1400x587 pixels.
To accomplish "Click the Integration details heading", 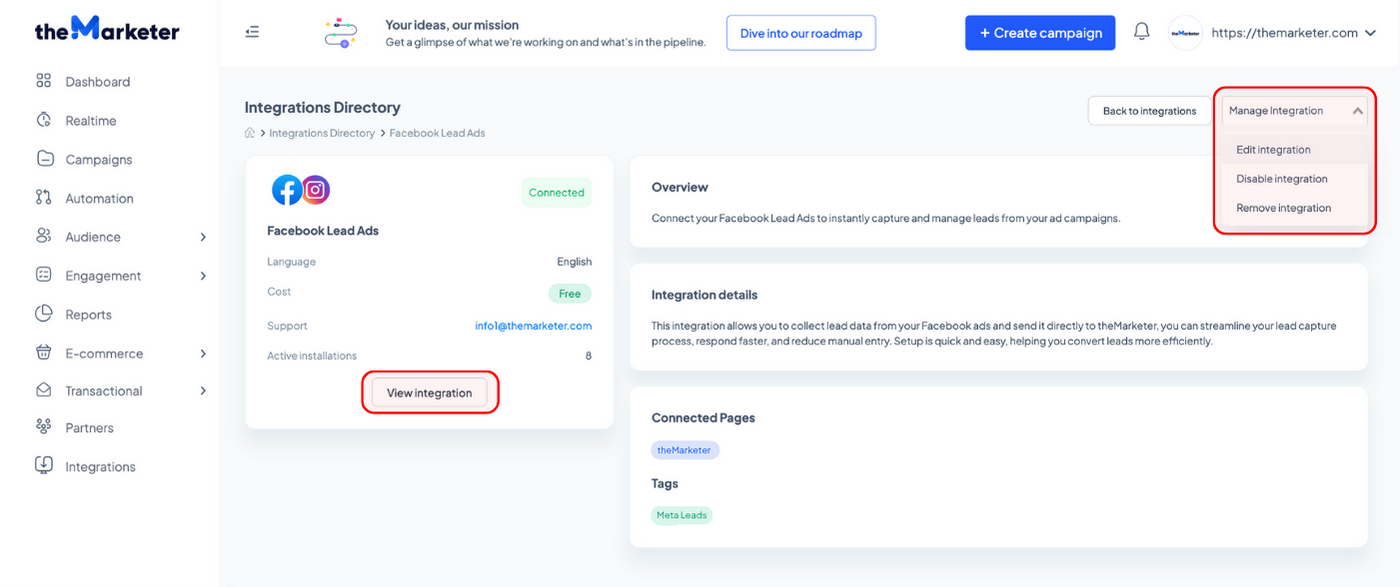I will tap(704, 295).
